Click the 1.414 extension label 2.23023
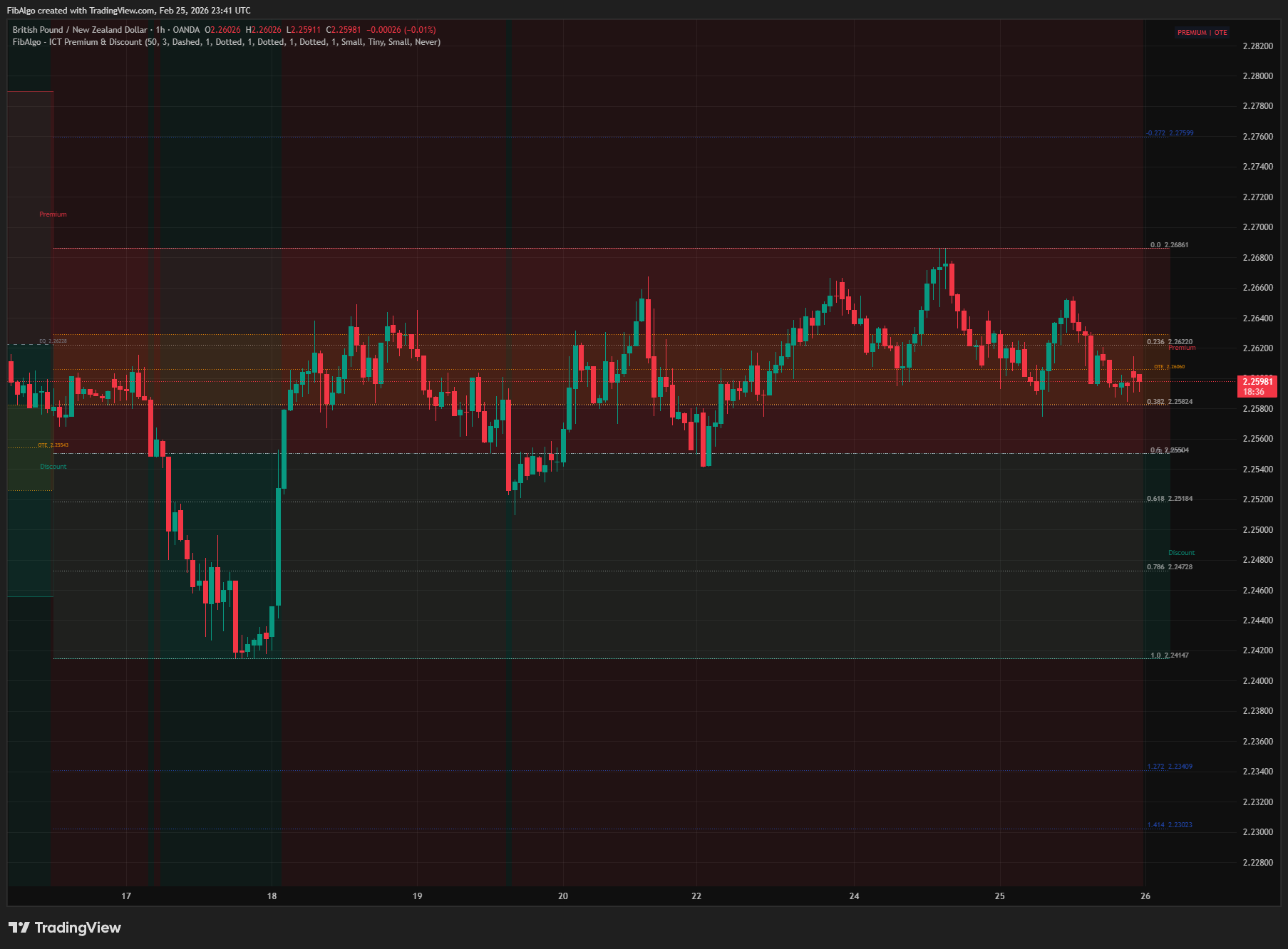The image size is (1288, 949). pos(1169,825)
